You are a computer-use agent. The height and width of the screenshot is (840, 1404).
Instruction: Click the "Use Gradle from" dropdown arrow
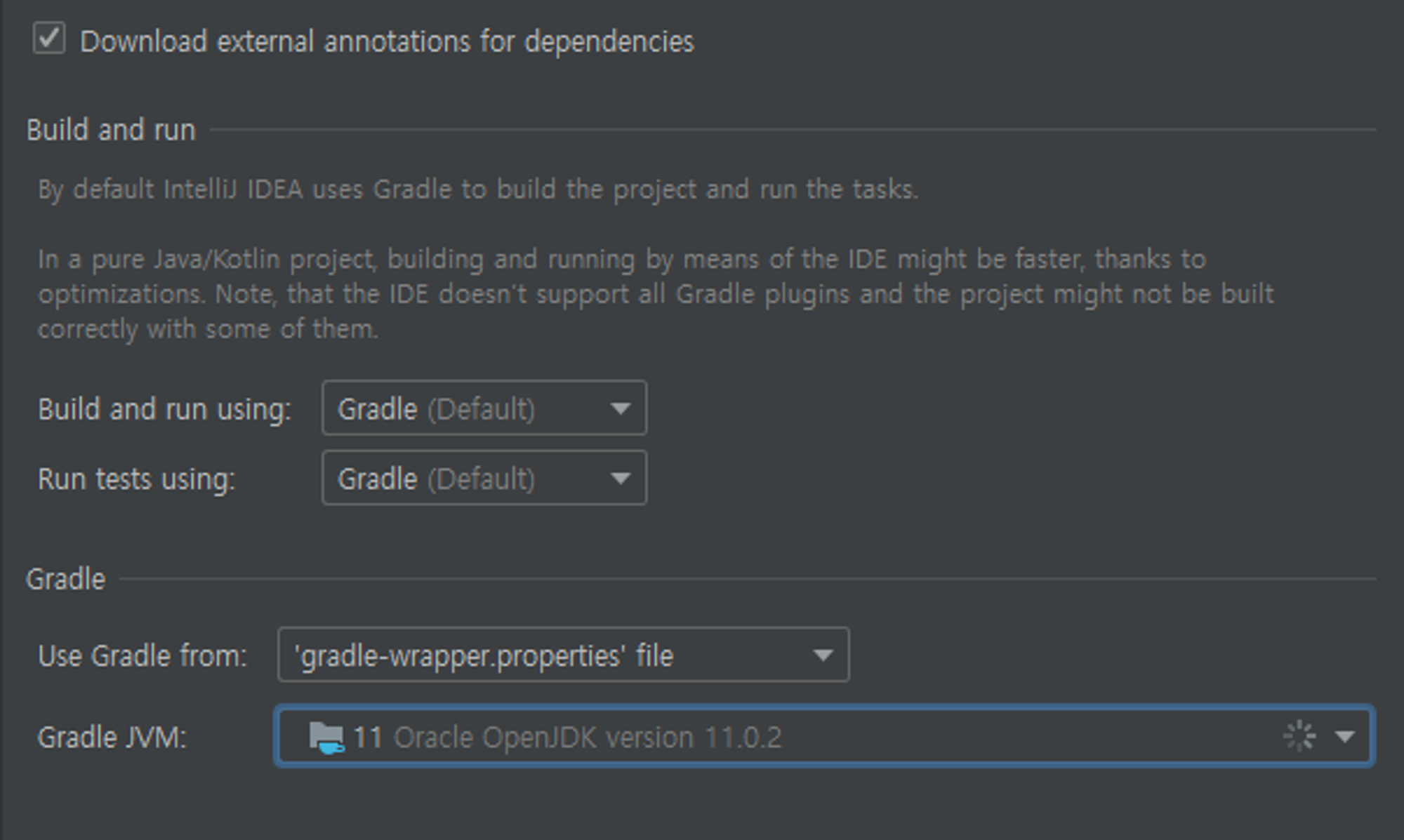tap(823, 655)
